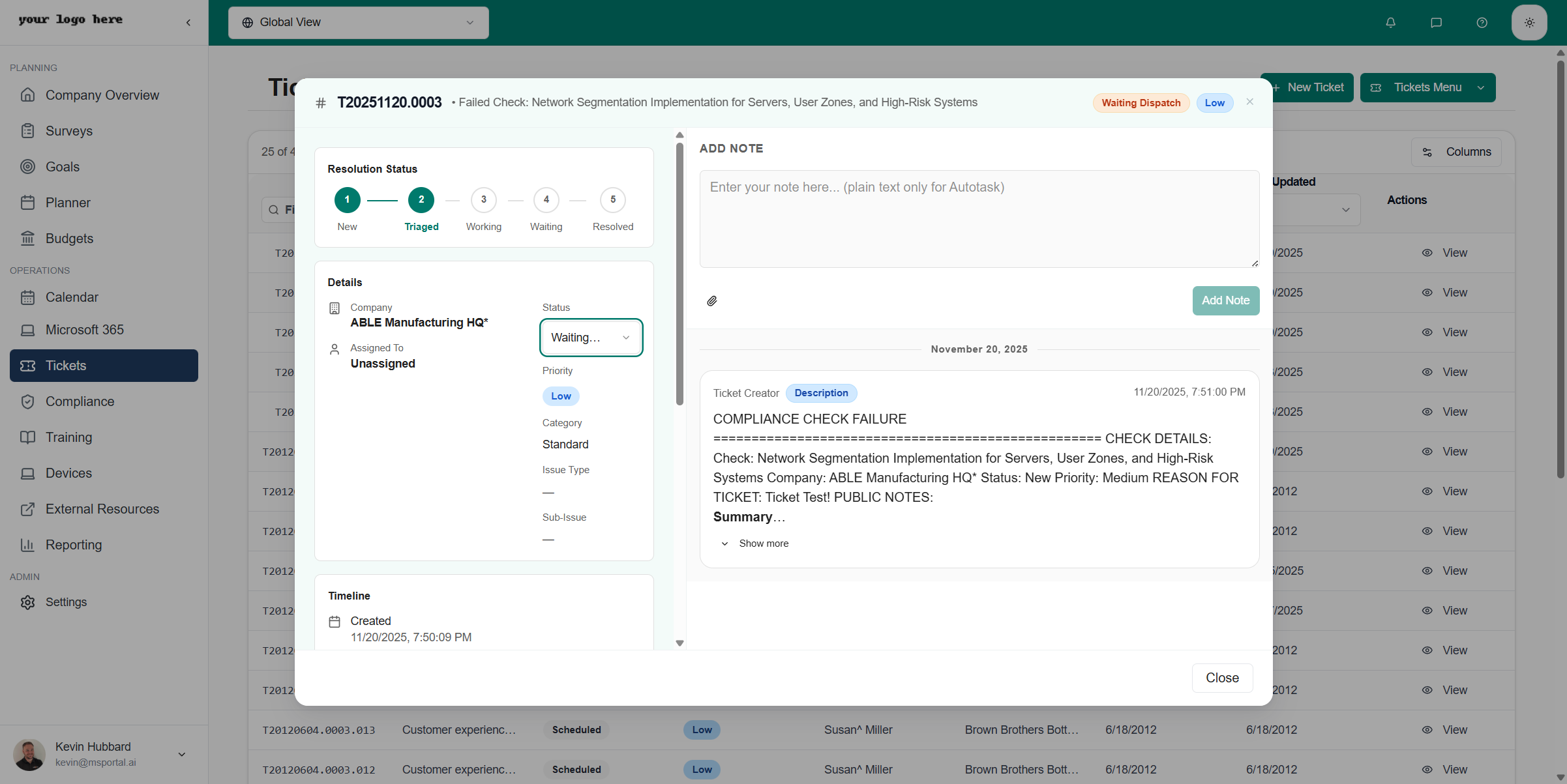Select step 4 Waiting status circle

coord(546,200)
